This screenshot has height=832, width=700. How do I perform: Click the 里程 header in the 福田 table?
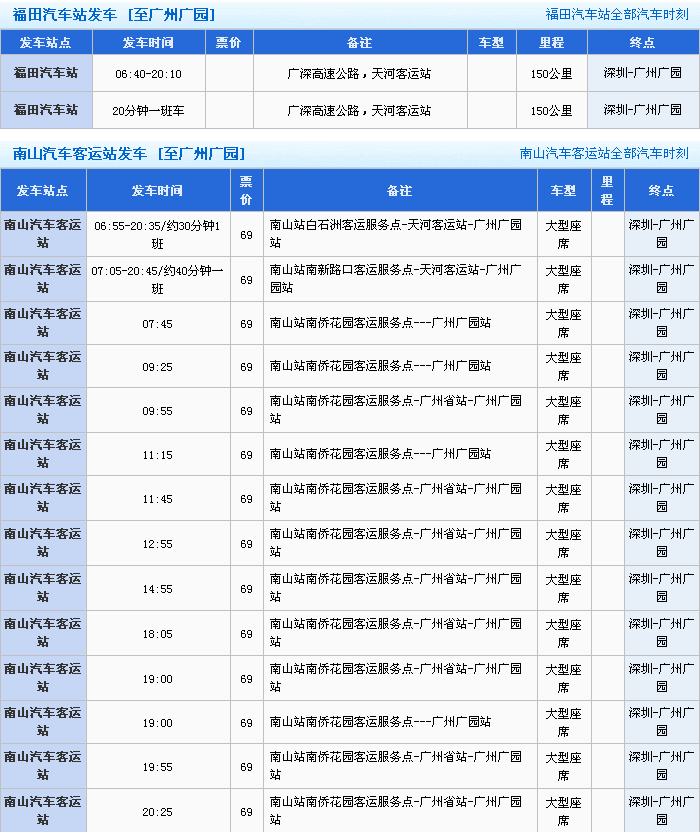[551, 42]
